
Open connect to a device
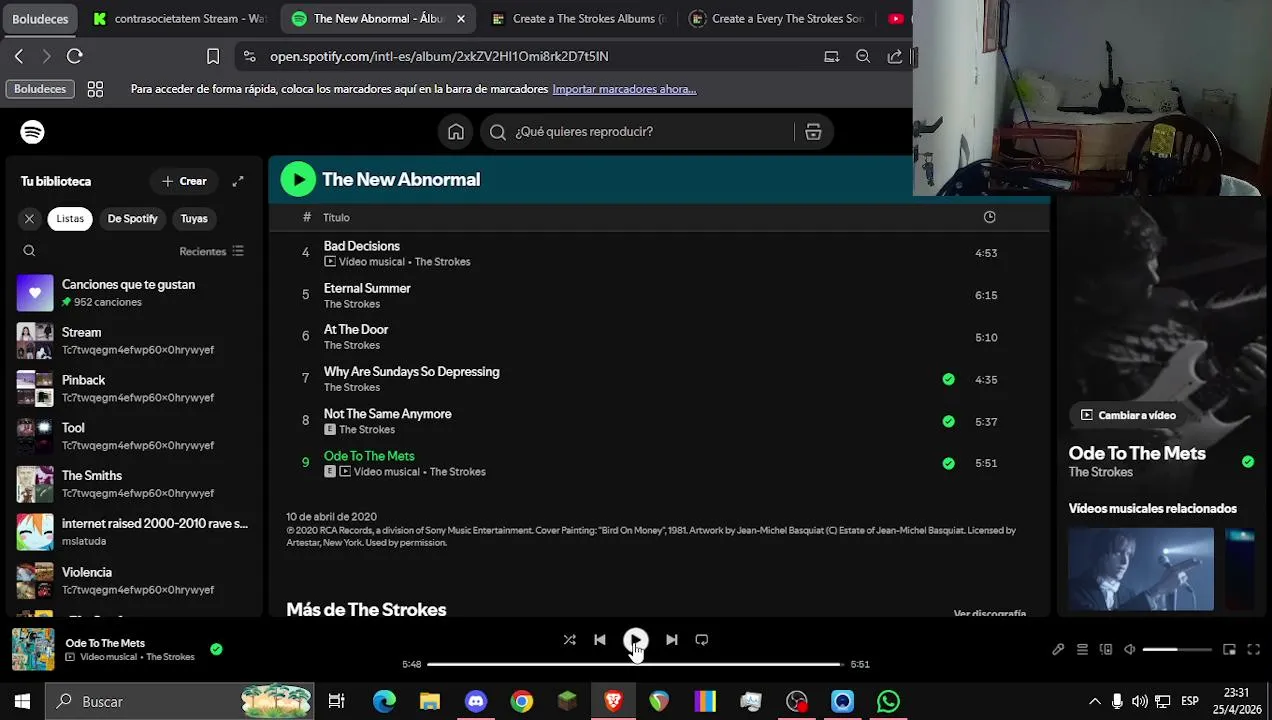point(1106,649)
